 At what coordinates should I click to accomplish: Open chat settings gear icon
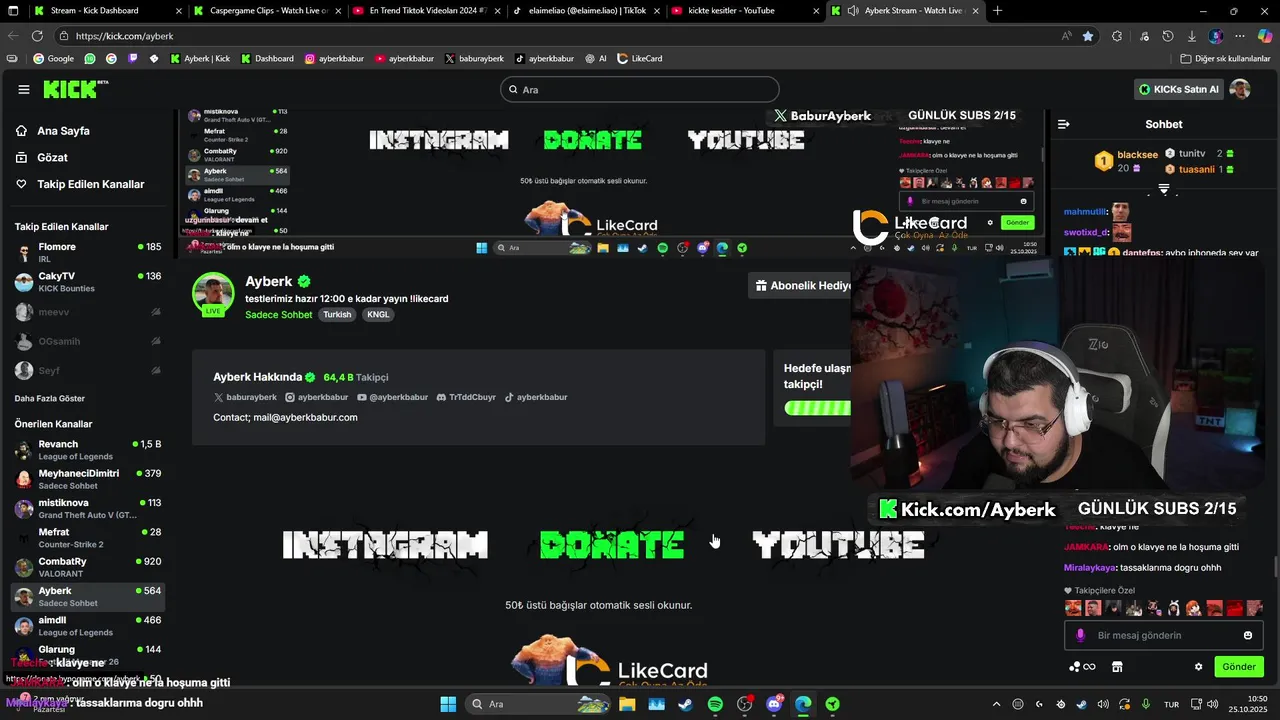click(x=1198, y=667)
